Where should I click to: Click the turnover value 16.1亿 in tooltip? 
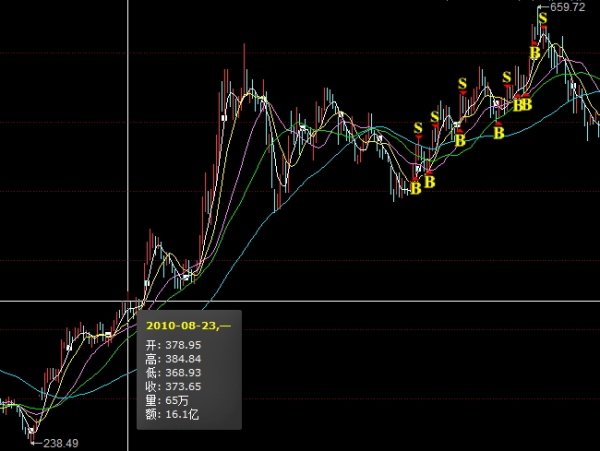click(182, 414)
